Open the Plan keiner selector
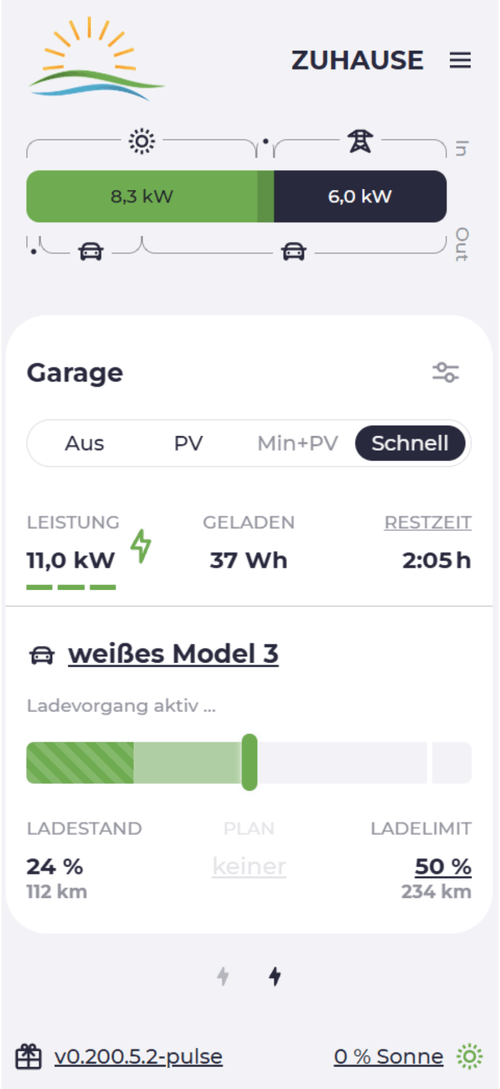Viewport: 500px width, 1089px height. point(249,866)
